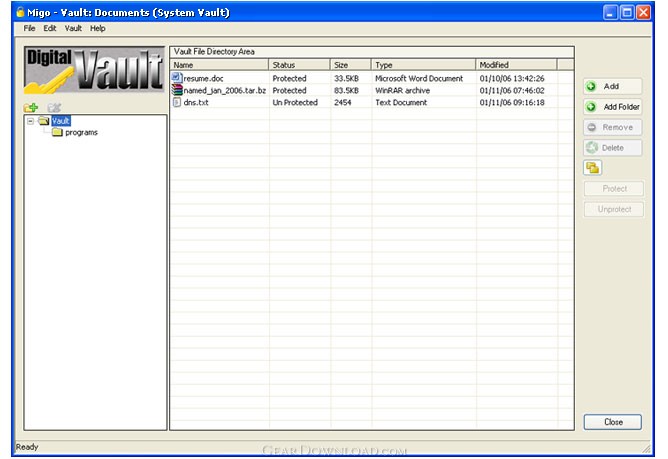This screenshot has height=459, width=668.
Task: Open the Vault menu
Action: click(73, 28)
